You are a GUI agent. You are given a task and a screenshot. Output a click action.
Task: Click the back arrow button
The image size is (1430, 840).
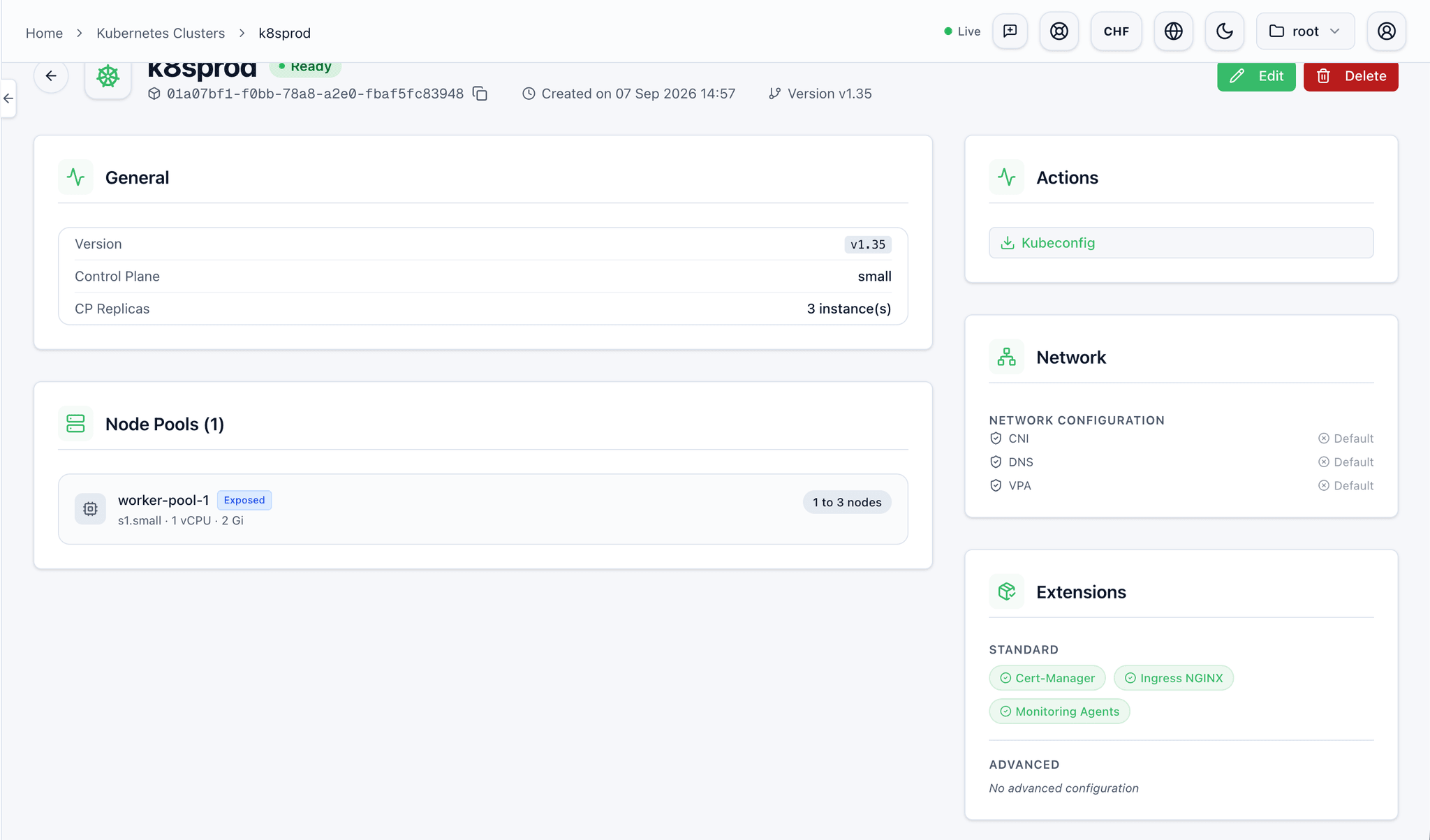(x=51, y=76)
